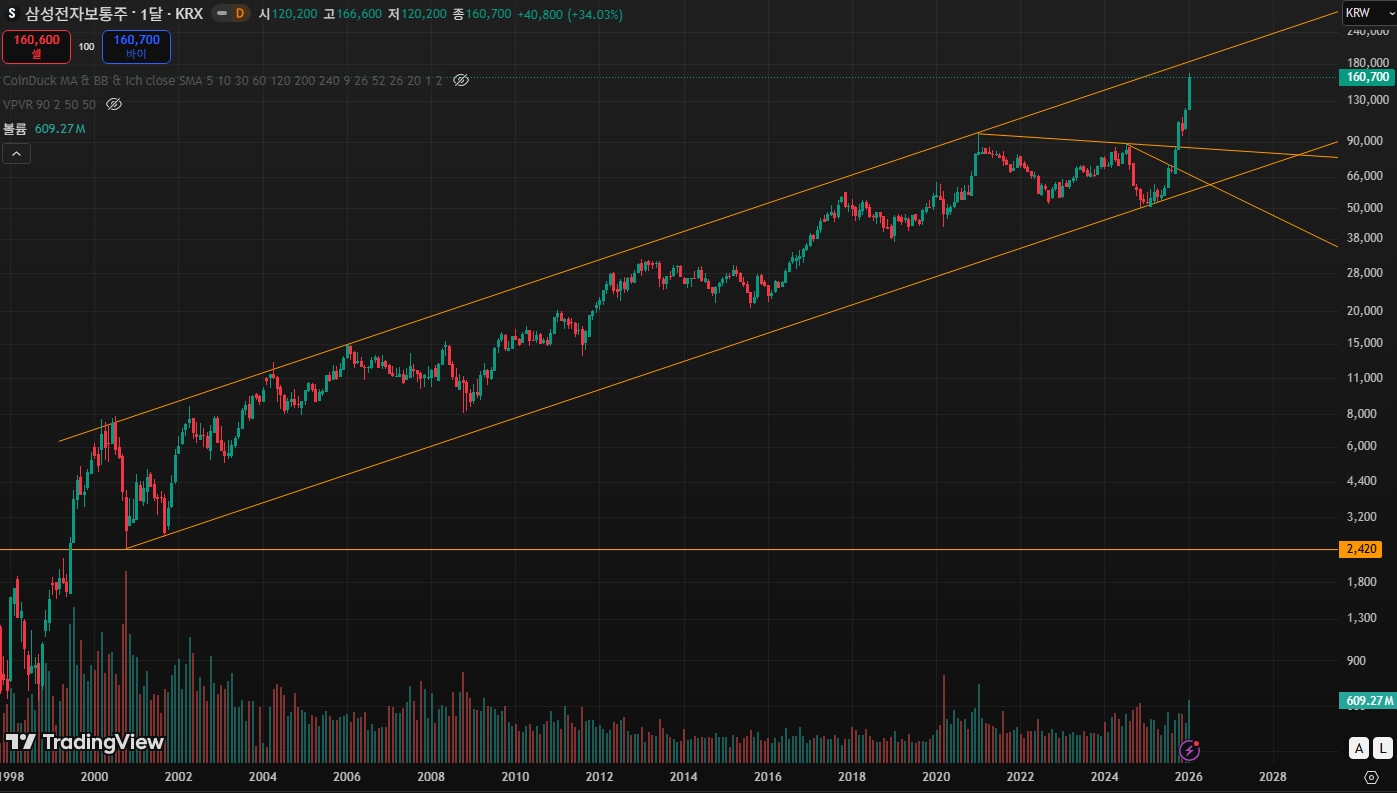The image size is (1397, 793).
Task: Click the high price value 166,600
Action: click(x=360, y=14)
